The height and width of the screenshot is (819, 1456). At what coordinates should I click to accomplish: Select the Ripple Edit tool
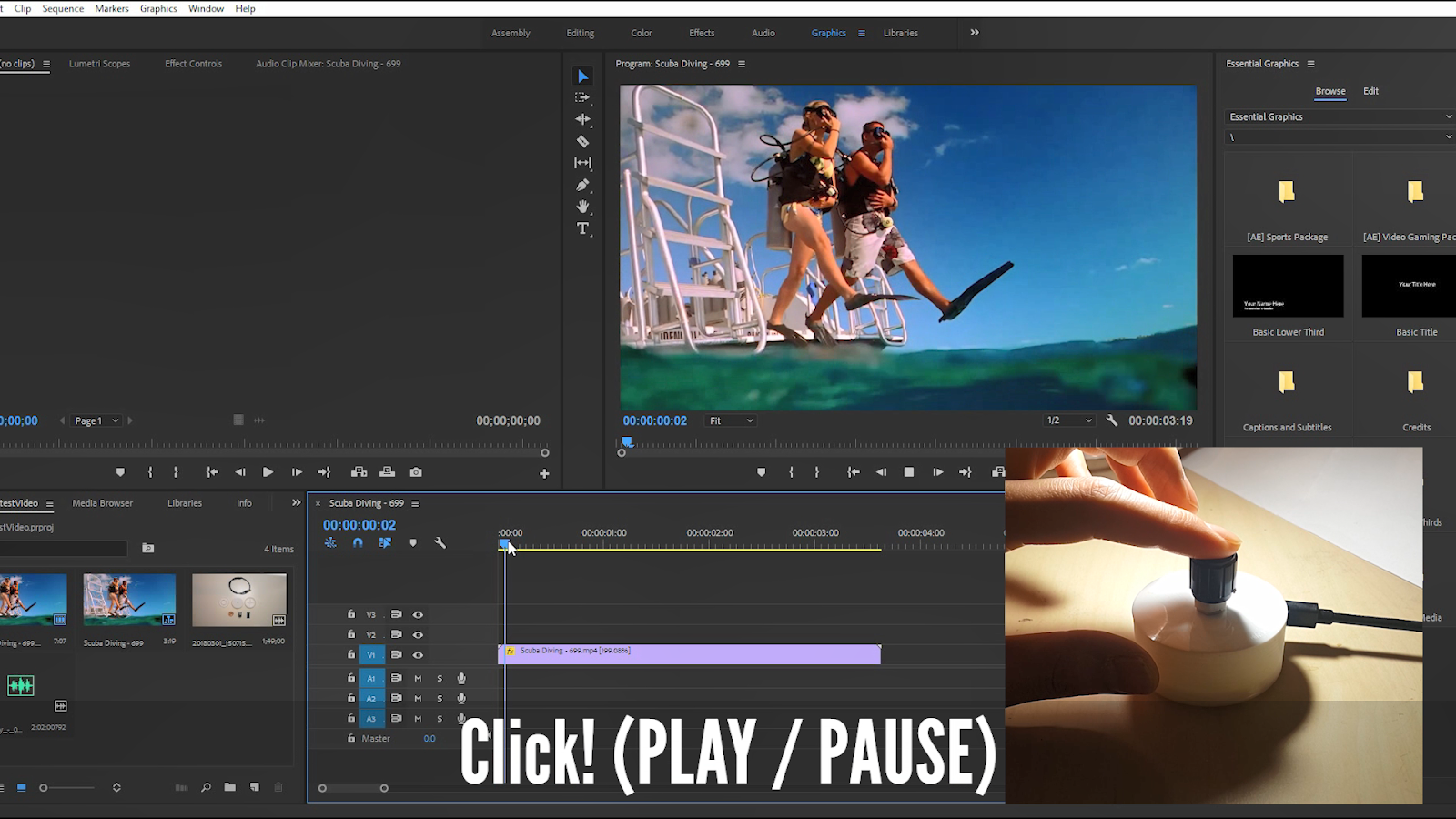(x=582, y=119)
